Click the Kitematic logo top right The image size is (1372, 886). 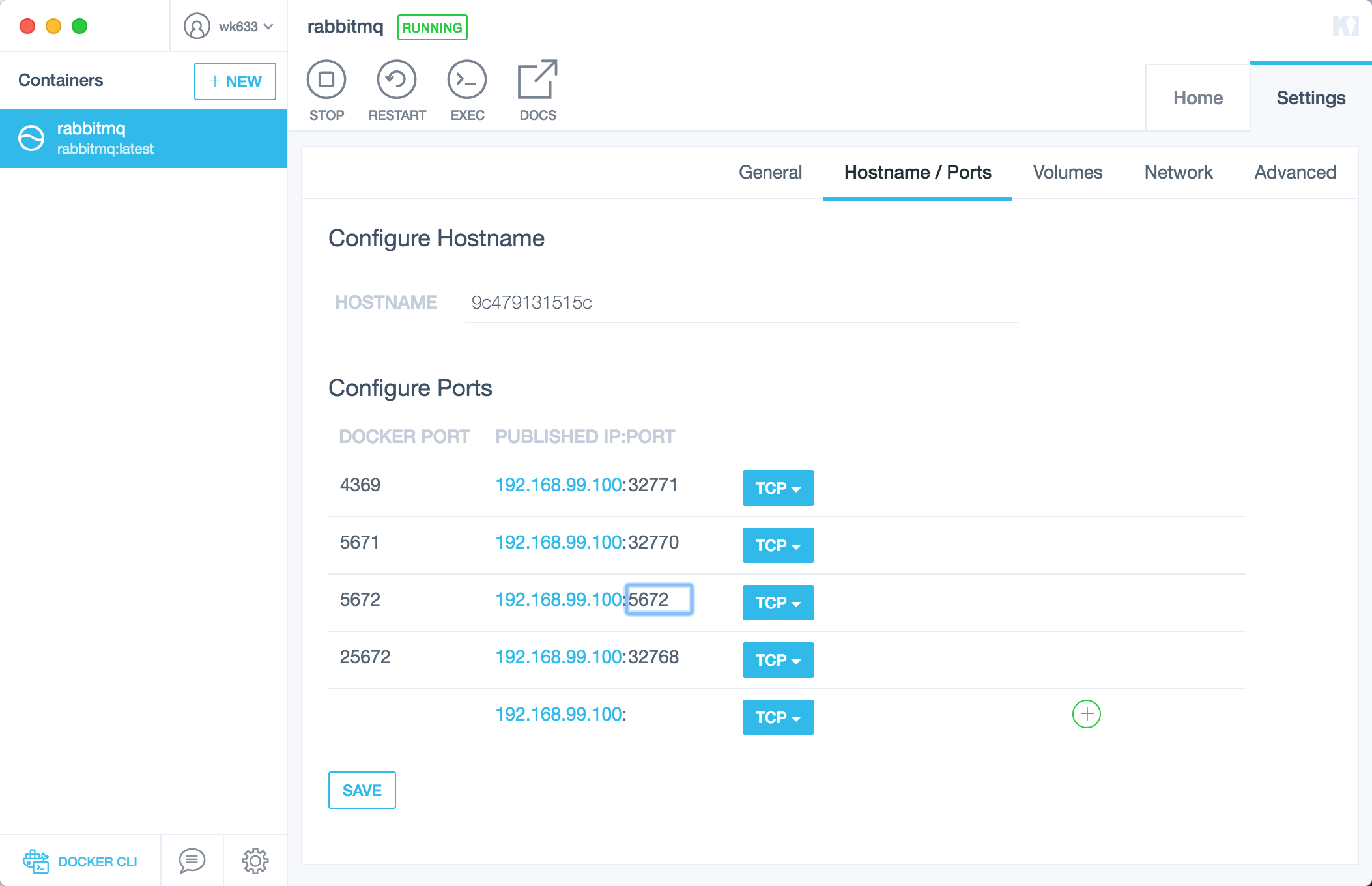pyautogui.click(x=1346, y=26)
